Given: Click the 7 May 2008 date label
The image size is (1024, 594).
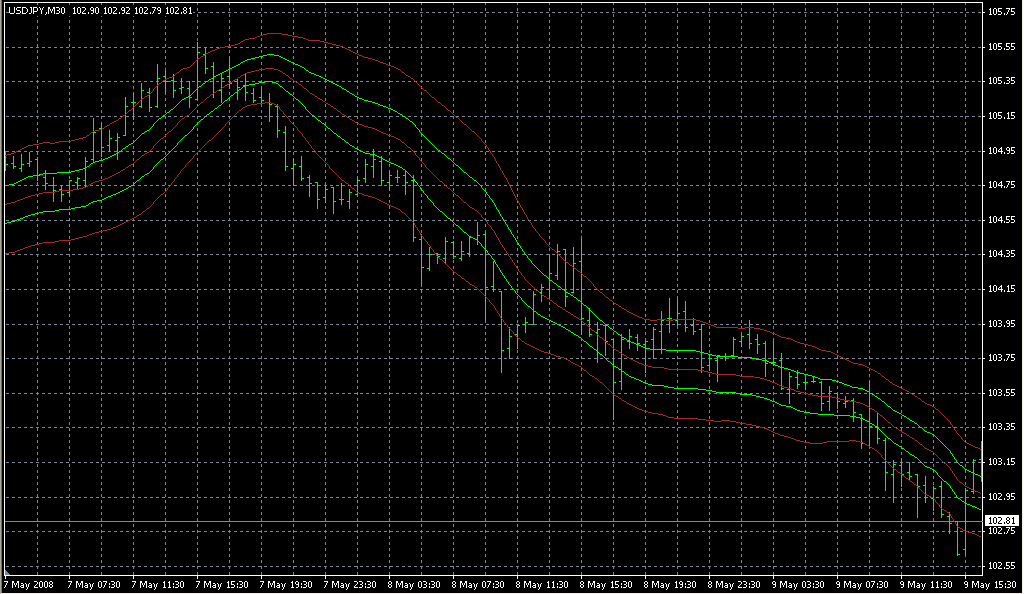Looking at the screenshot, I should pyautogui.click(x=29, y=584).
